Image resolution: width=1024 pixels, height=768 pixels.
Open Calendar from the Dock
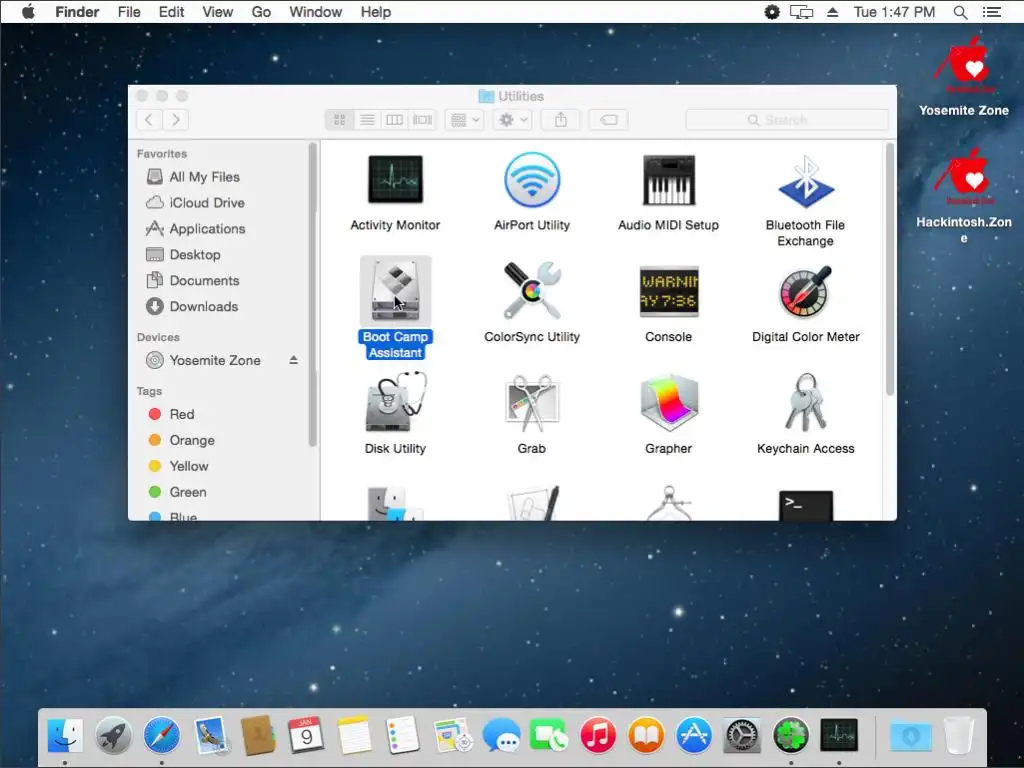click(x=306, y=735)
